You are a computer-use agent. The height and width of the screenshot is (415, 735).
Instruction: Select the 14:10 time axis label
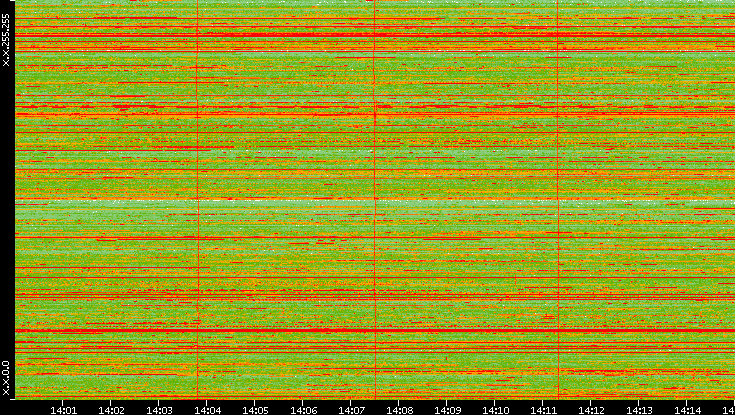point(495,410)
